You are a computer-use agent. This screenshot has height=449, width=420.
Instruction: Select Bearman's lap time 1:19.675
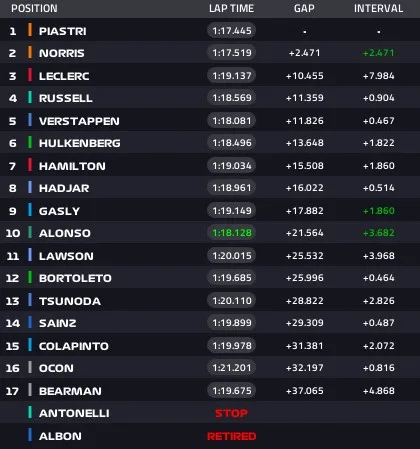[232, 390]
